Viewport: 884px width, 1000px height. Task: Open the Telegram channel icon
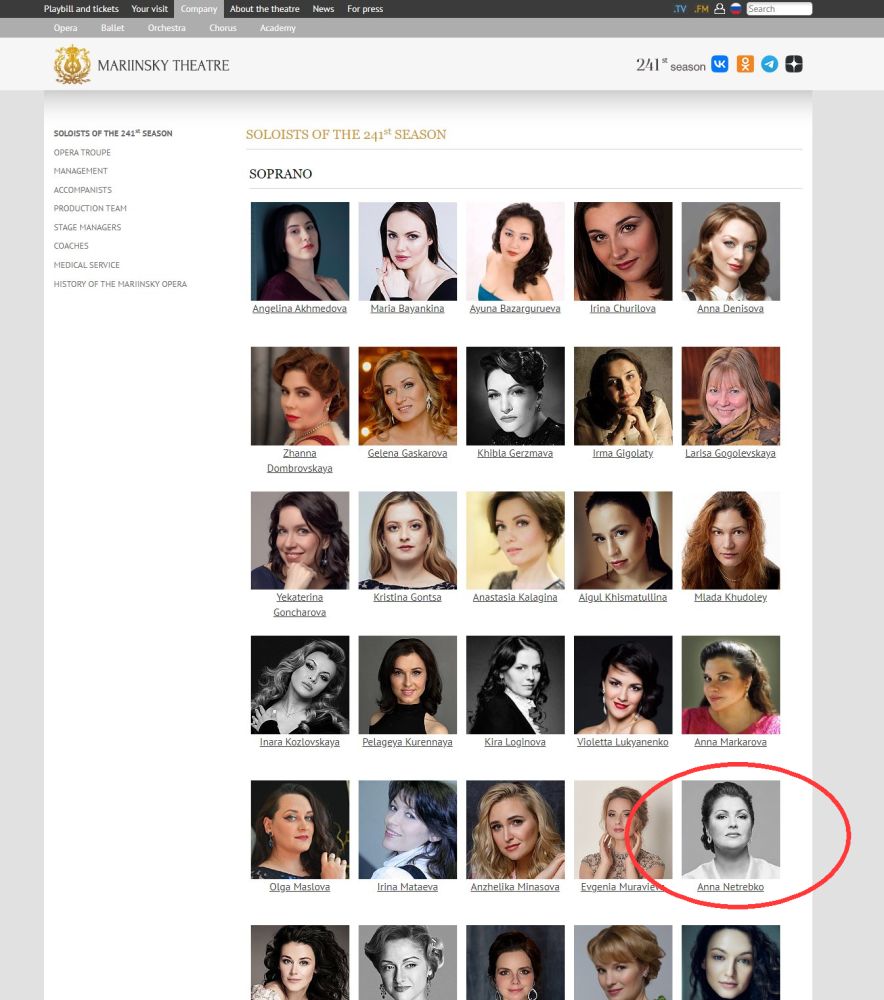tap(770, 64)
